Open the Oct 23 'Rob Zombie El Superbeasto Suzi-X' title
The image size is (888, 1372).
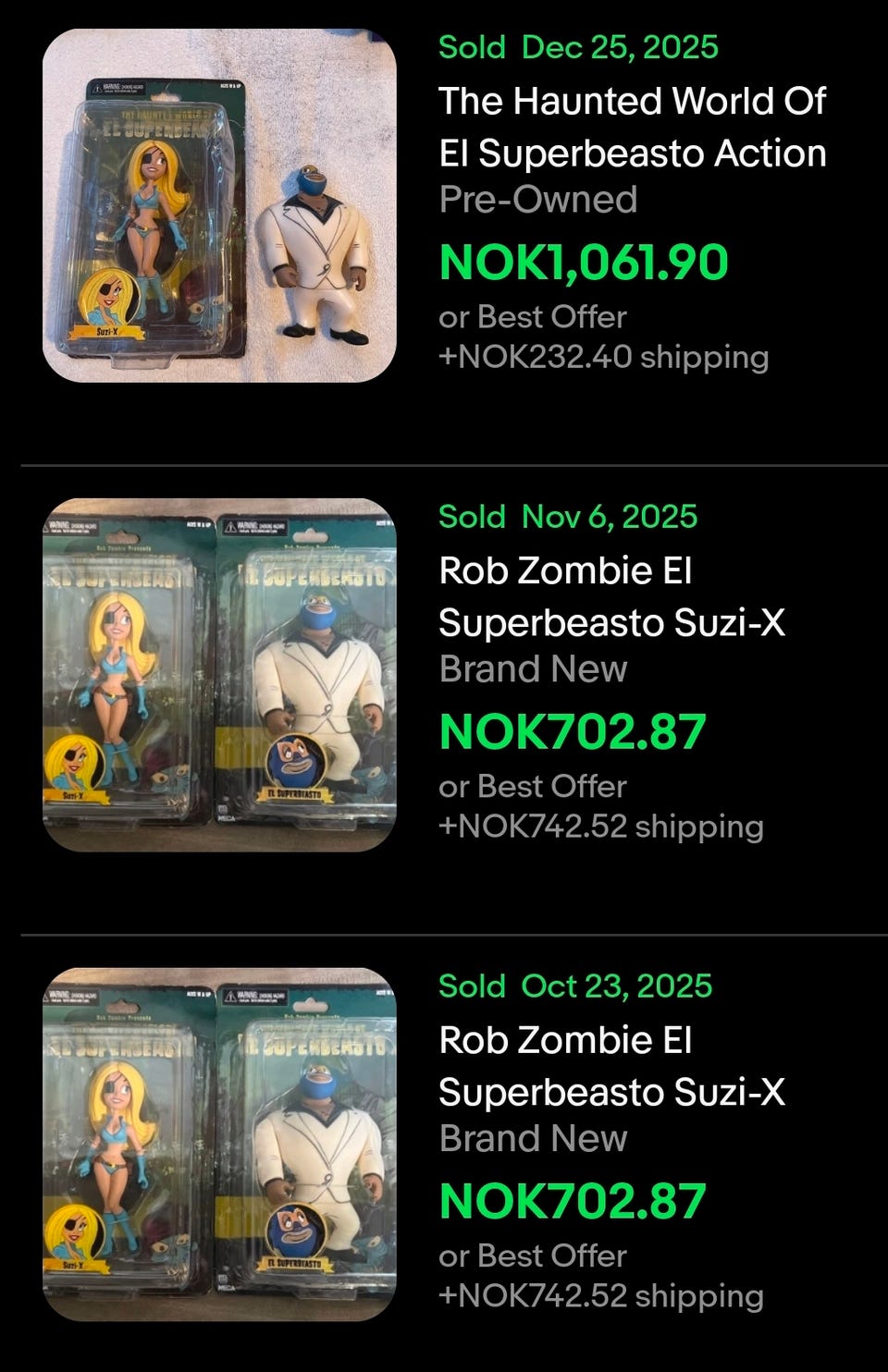point(611,1066)
